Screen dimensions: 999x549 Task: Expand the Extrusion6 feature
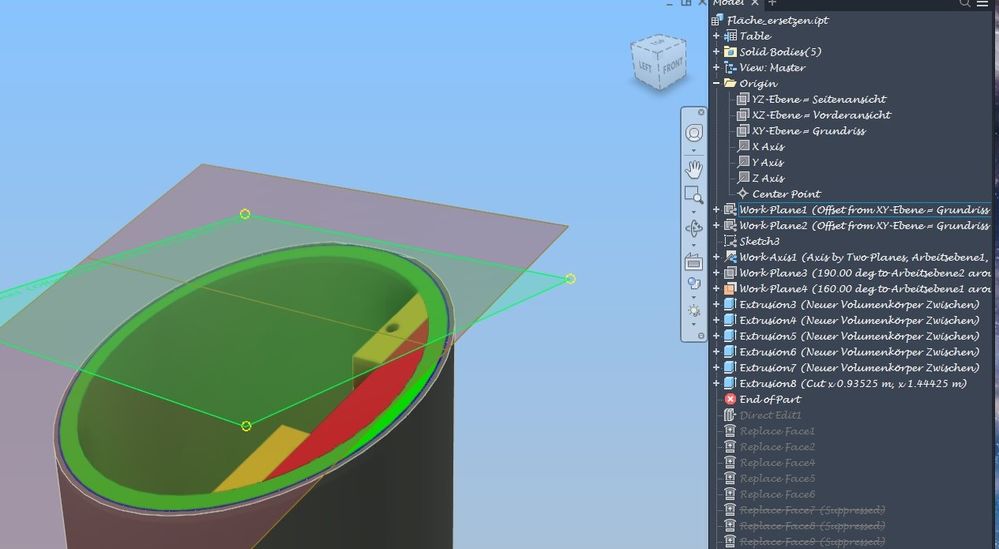[716, 352]
